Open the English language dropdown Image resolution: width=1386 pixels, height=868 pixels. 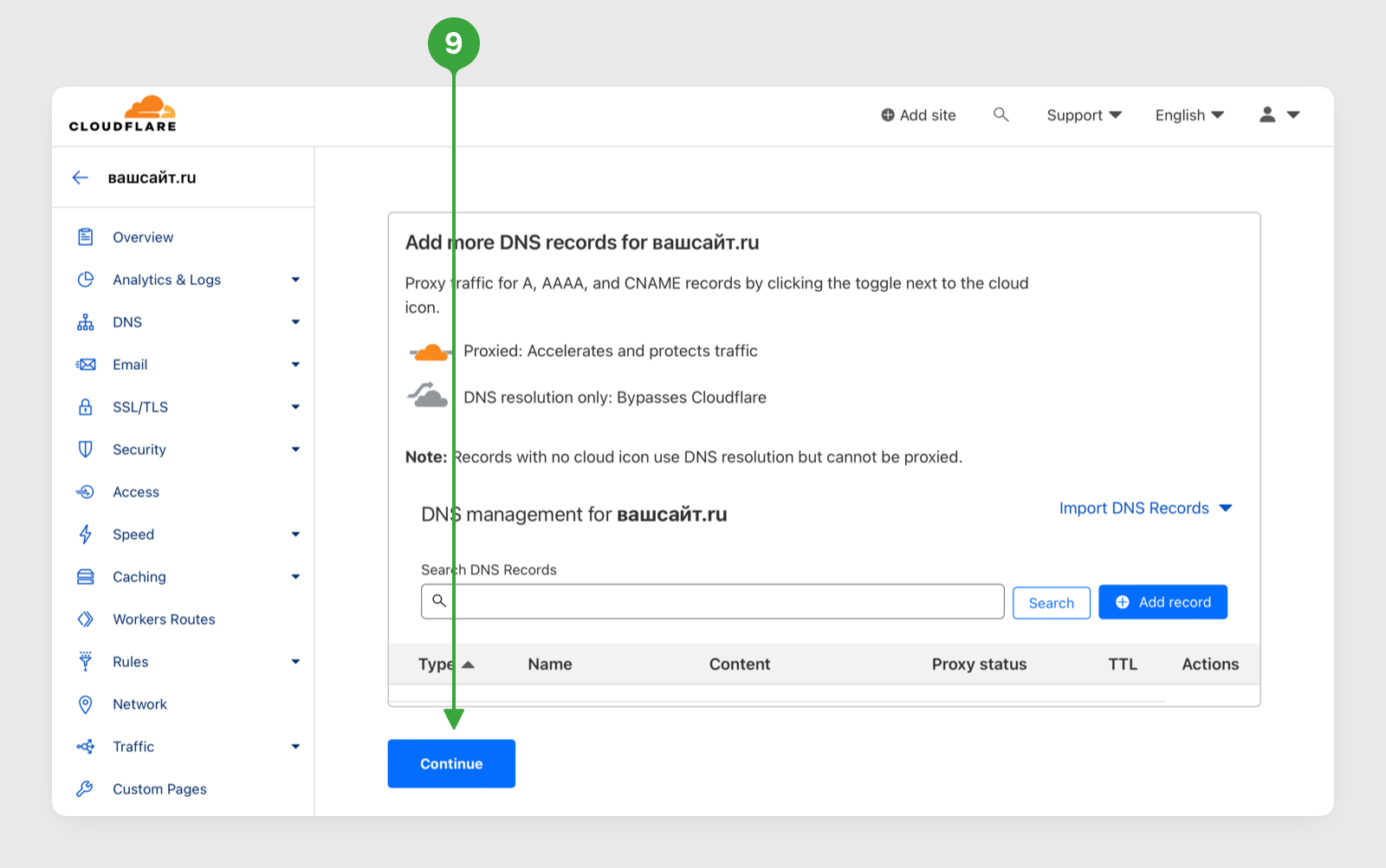(1189, 115)
